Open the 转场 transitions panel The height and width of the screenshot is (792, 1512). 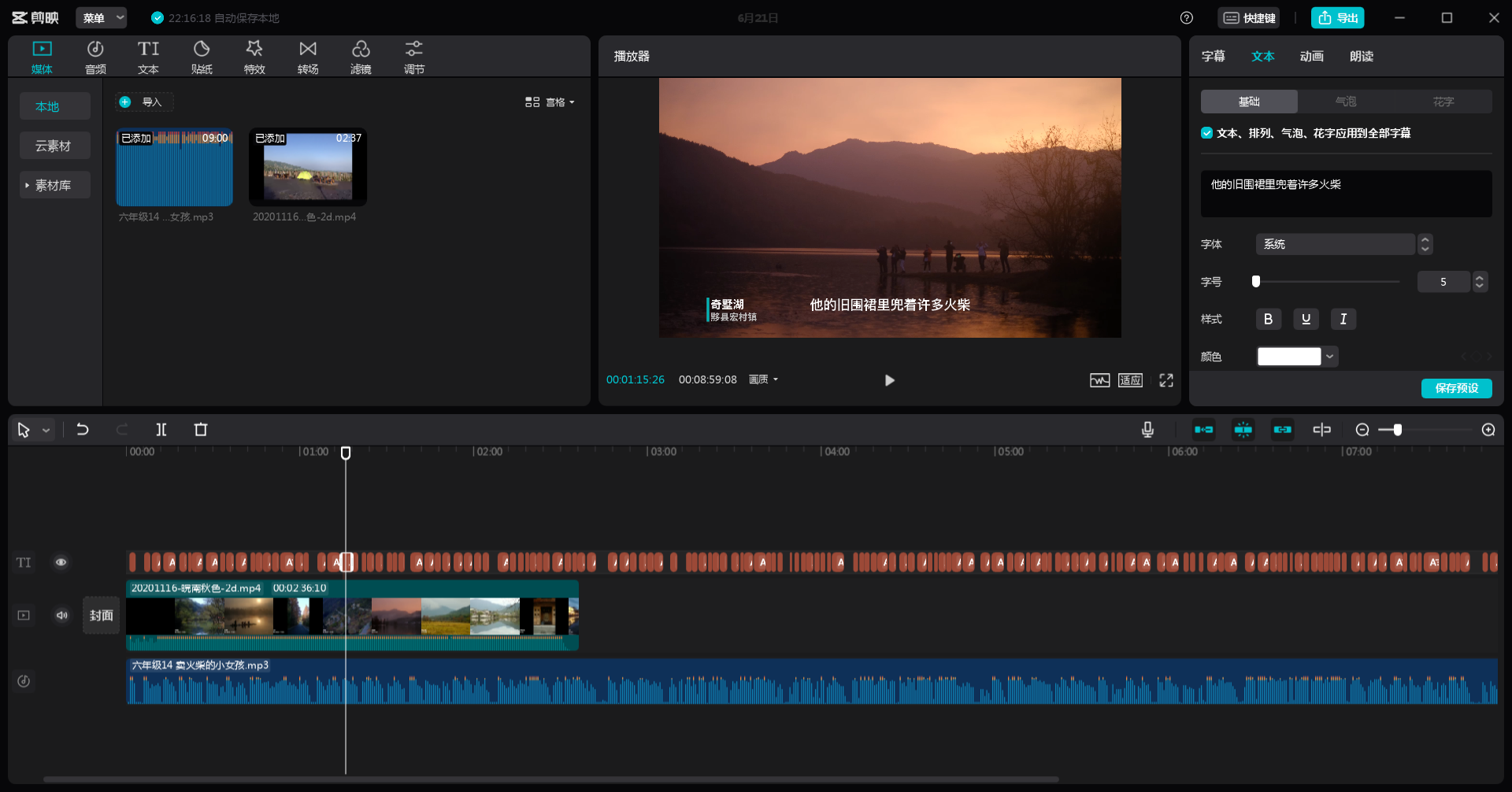coord(308,57)
